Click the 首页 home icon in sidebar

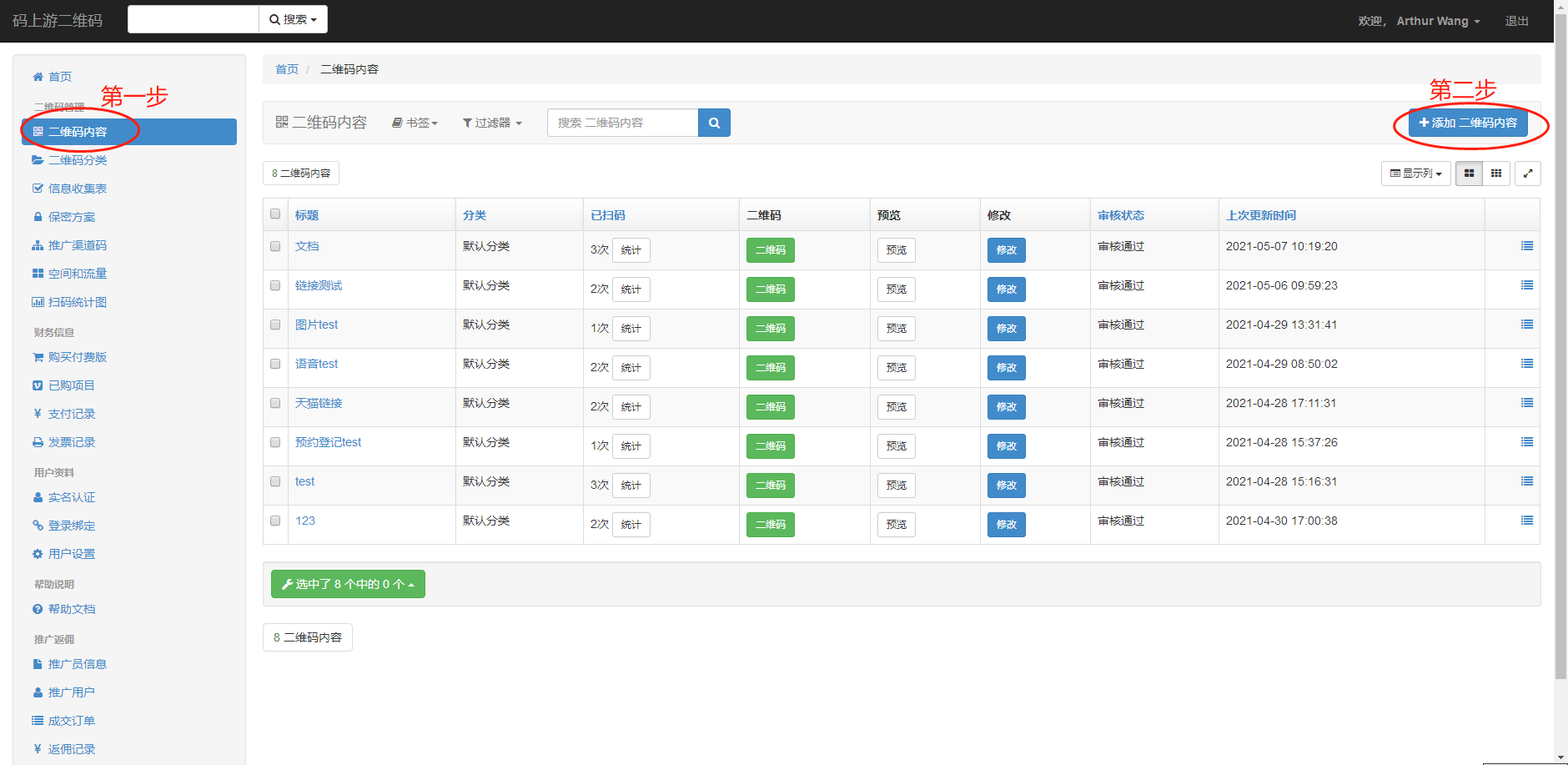coord(38,77)
